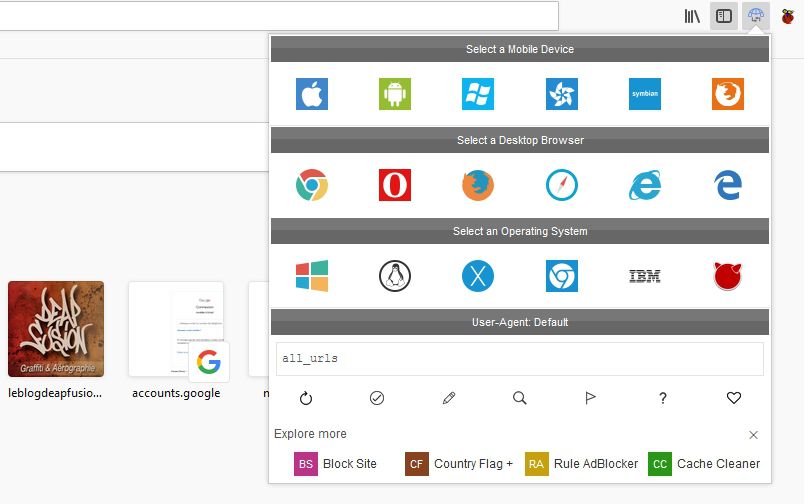
Task: Open help via the question mark icon
Action: click(x=662, y=398)
